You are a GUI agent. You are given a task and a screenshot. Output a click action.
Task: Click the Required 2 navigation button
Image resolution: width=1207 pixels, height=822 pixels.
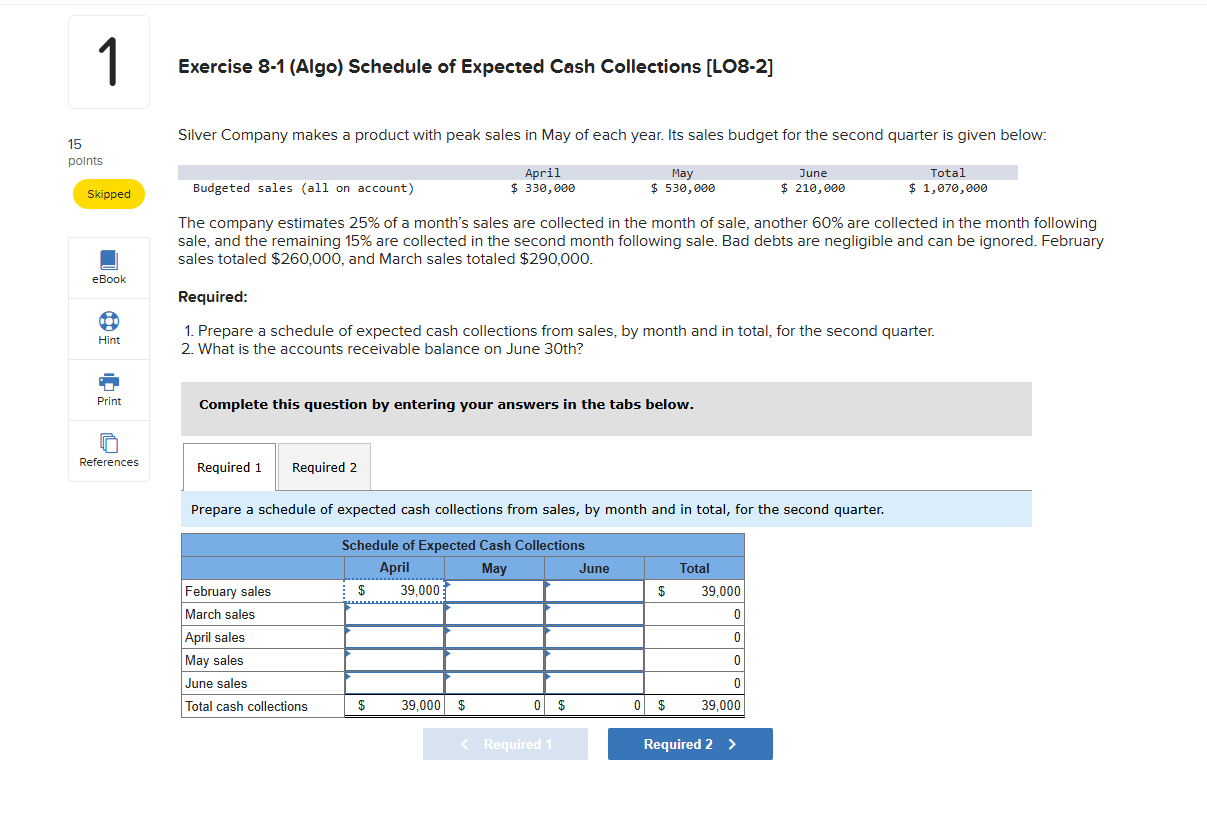click(x=690, y=743)
